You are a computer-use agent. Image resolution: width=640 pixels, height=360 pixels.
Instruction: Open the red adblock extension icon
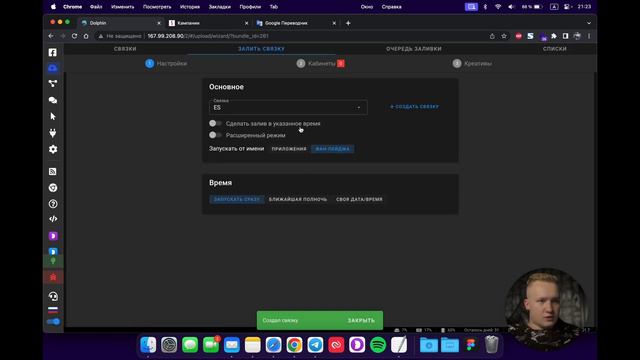[518, 36]
